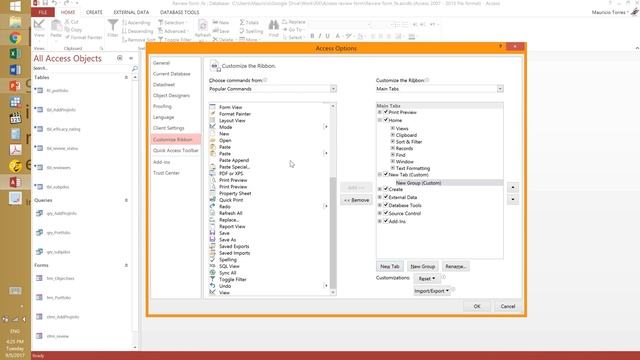Open Word from the taskbar
640x360 pixels.
(15, 70)
